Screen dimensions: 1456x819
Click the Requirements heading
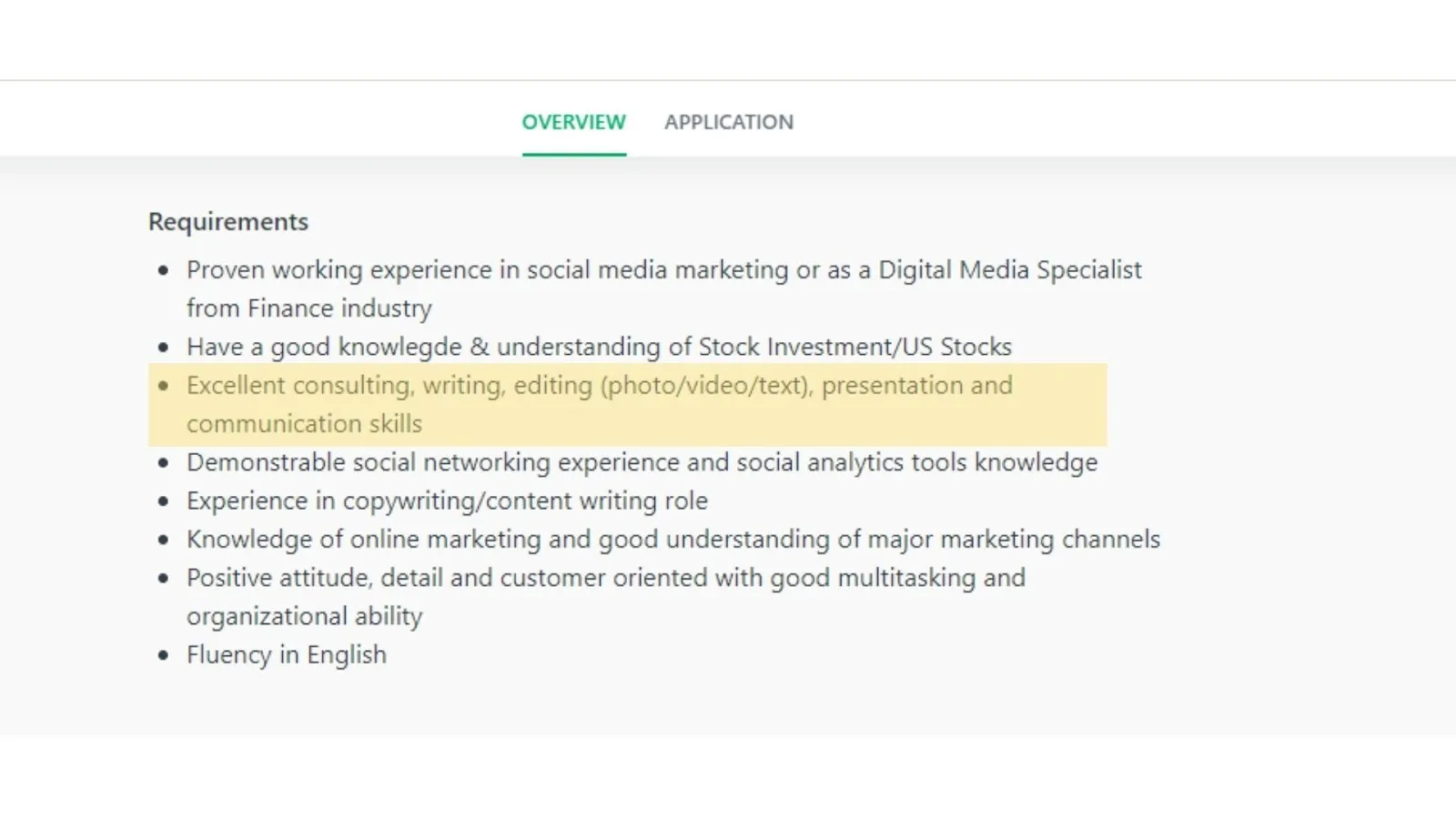pos(227,221)
